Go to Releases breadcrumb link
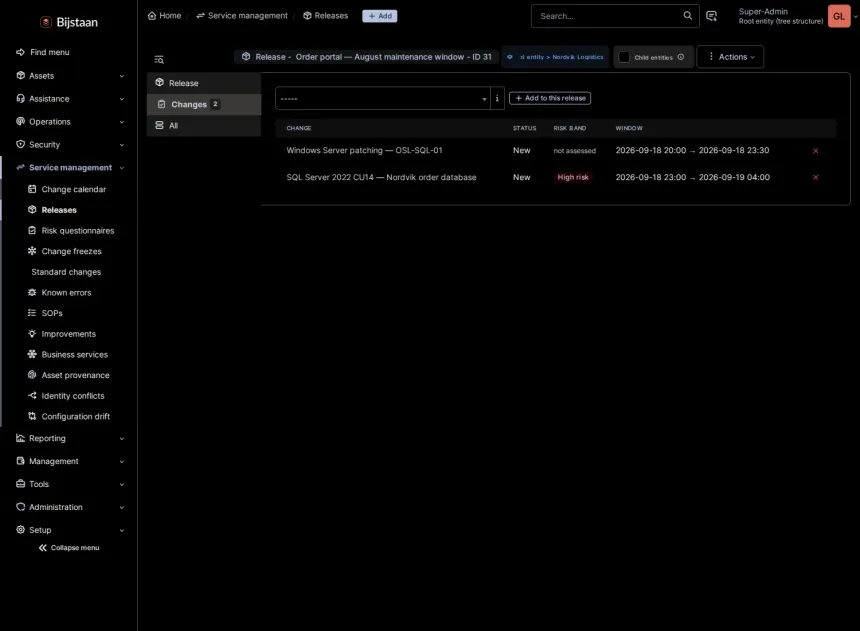Image resolution: width=860 pixels, height=631 pixels. [x=326, y=15]
